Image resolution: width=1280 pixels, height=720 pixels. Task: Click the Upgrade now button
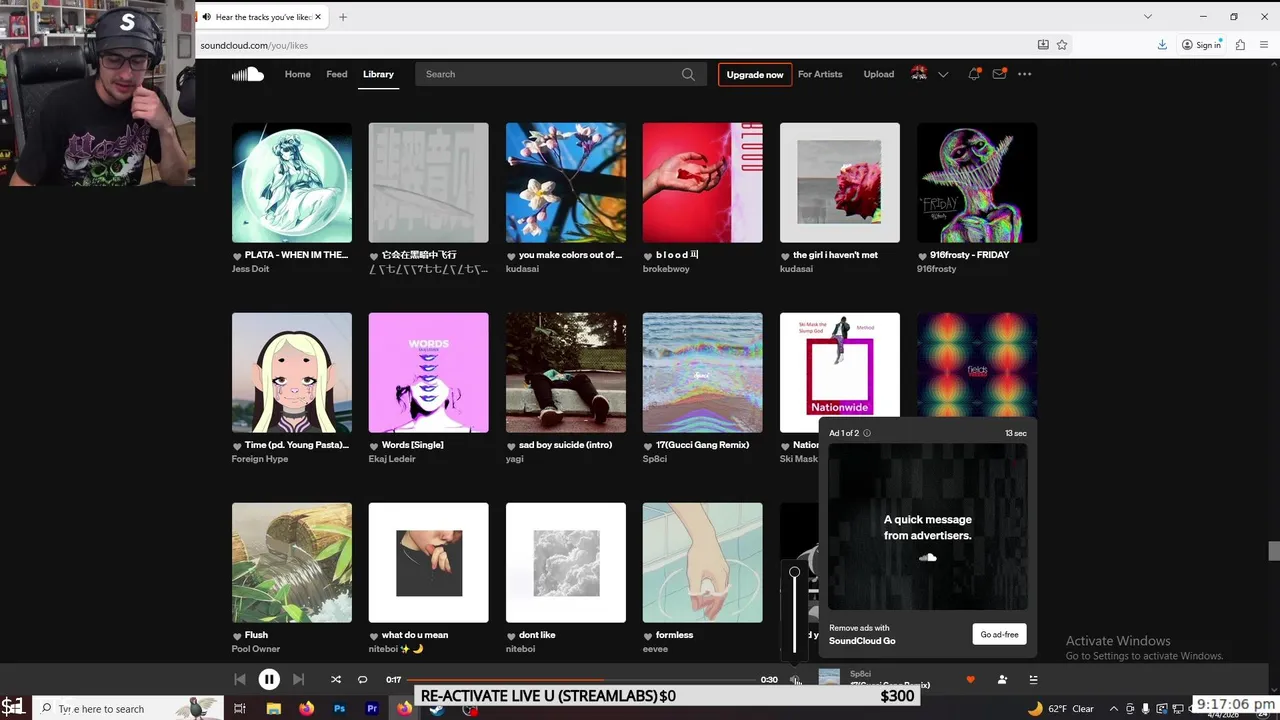point(755,74)
